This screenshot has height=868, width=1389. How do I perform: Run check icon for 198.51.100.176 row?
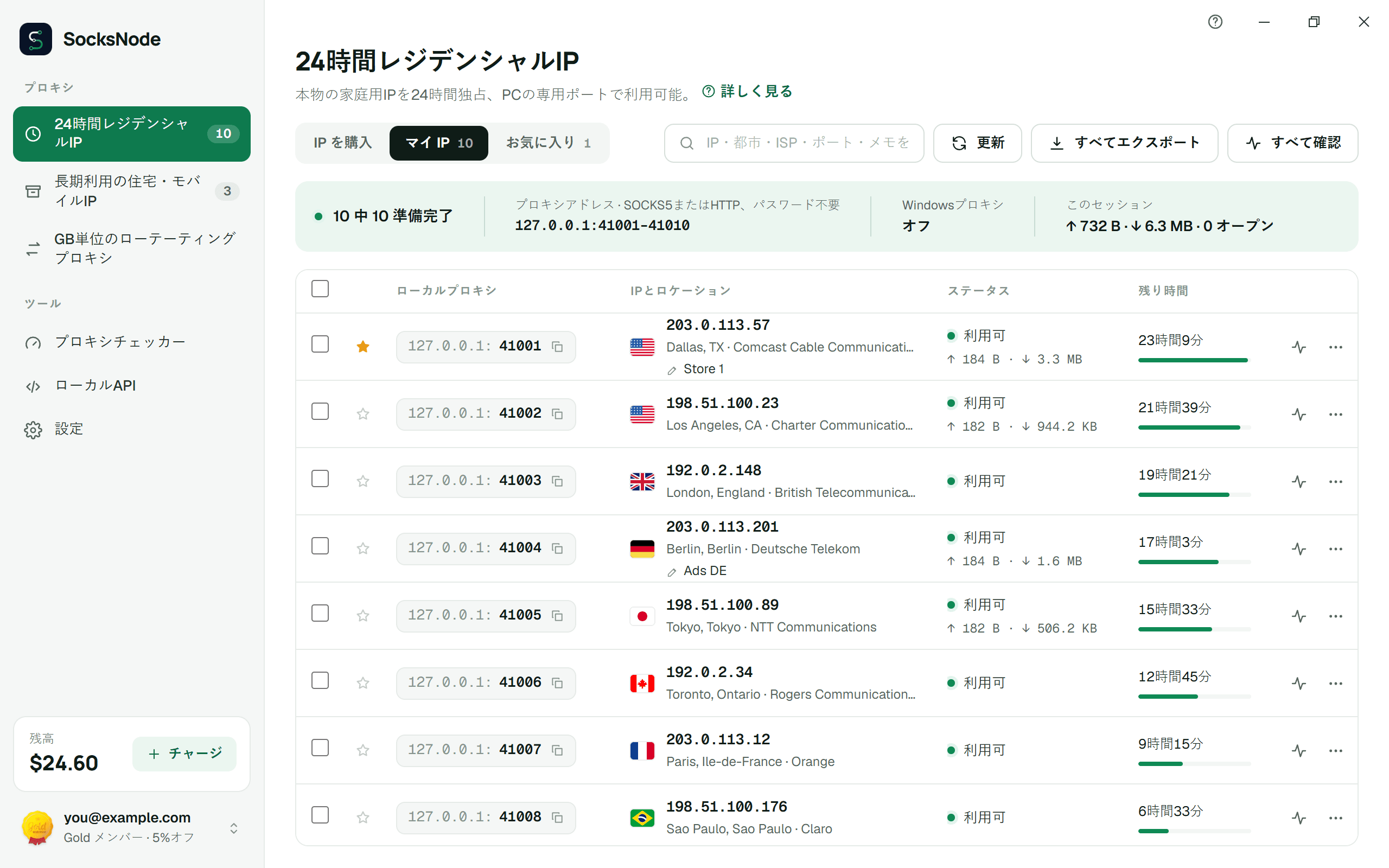[1299, 817]
